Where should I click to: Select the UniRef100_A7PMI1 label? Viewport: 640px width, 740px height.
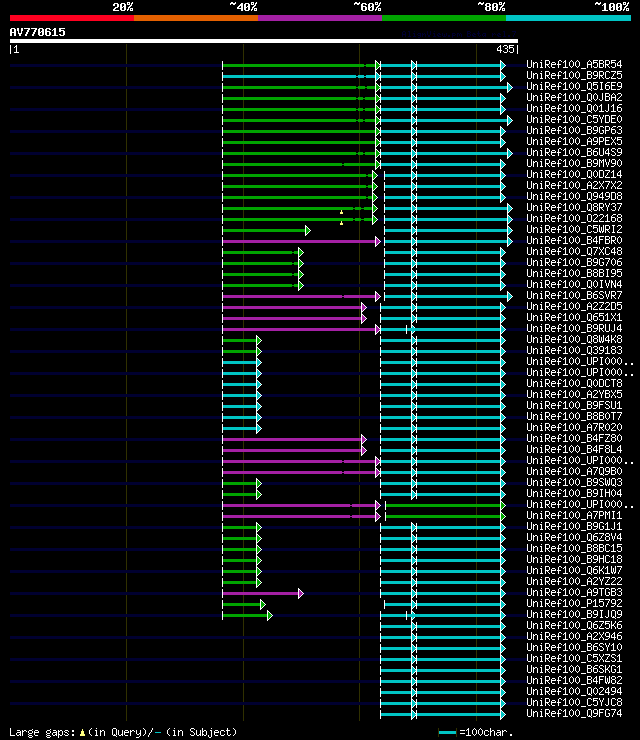tap(574, 515)
